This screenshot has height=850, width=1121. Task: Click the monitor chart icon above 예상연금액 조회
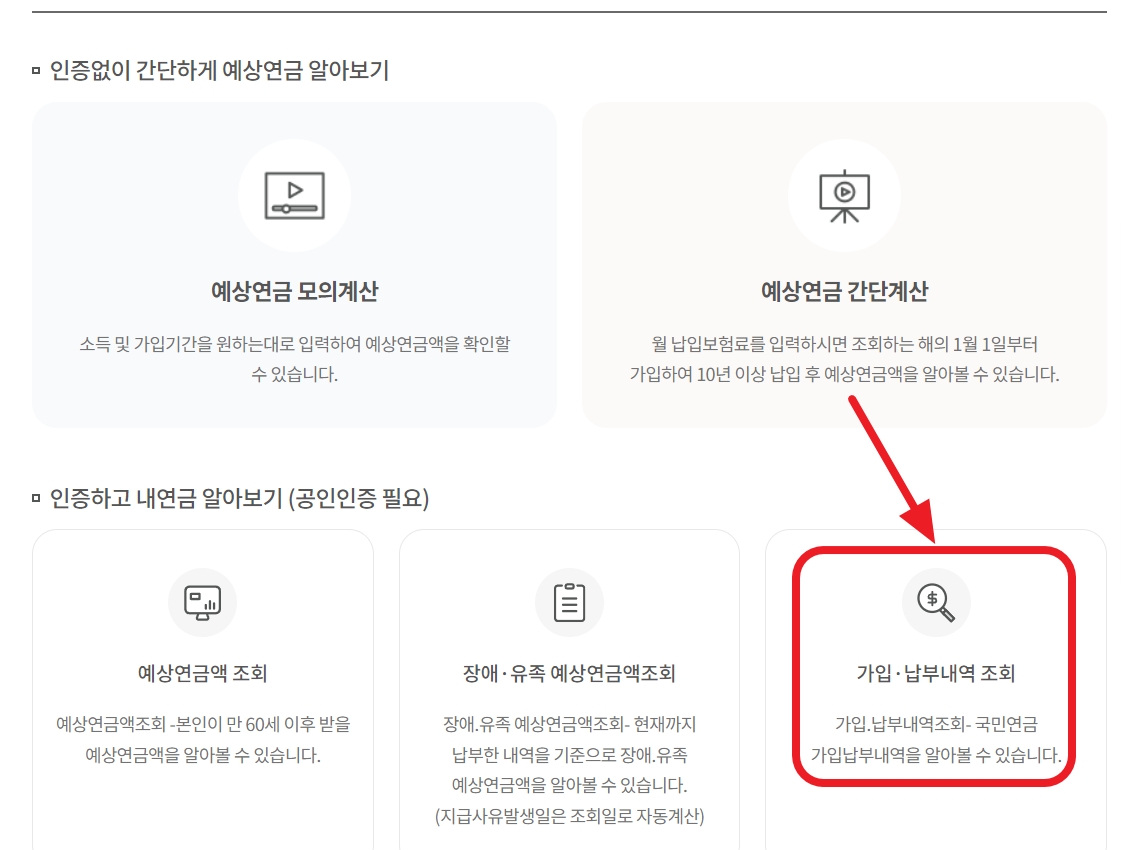pyautogui.click(x=203, y=601)
